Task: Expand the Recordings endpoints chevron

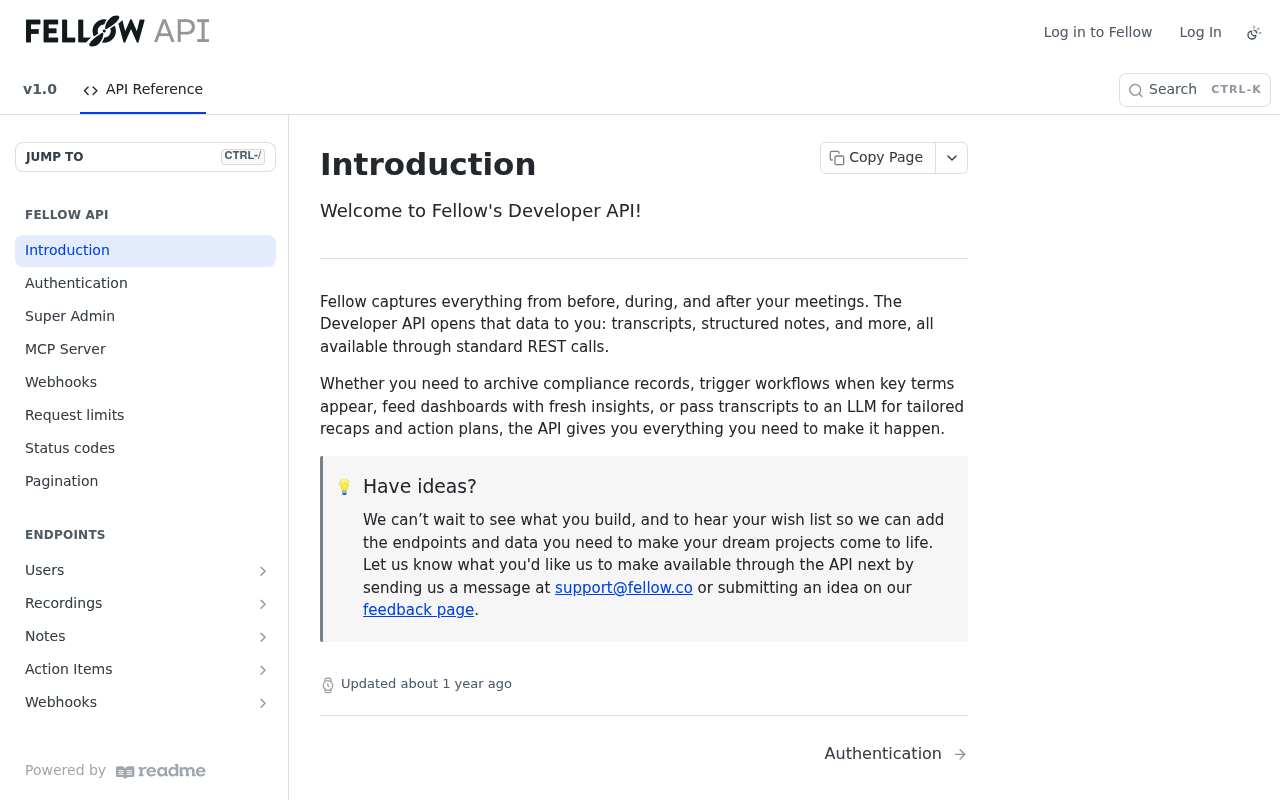Action: (263, 604)
